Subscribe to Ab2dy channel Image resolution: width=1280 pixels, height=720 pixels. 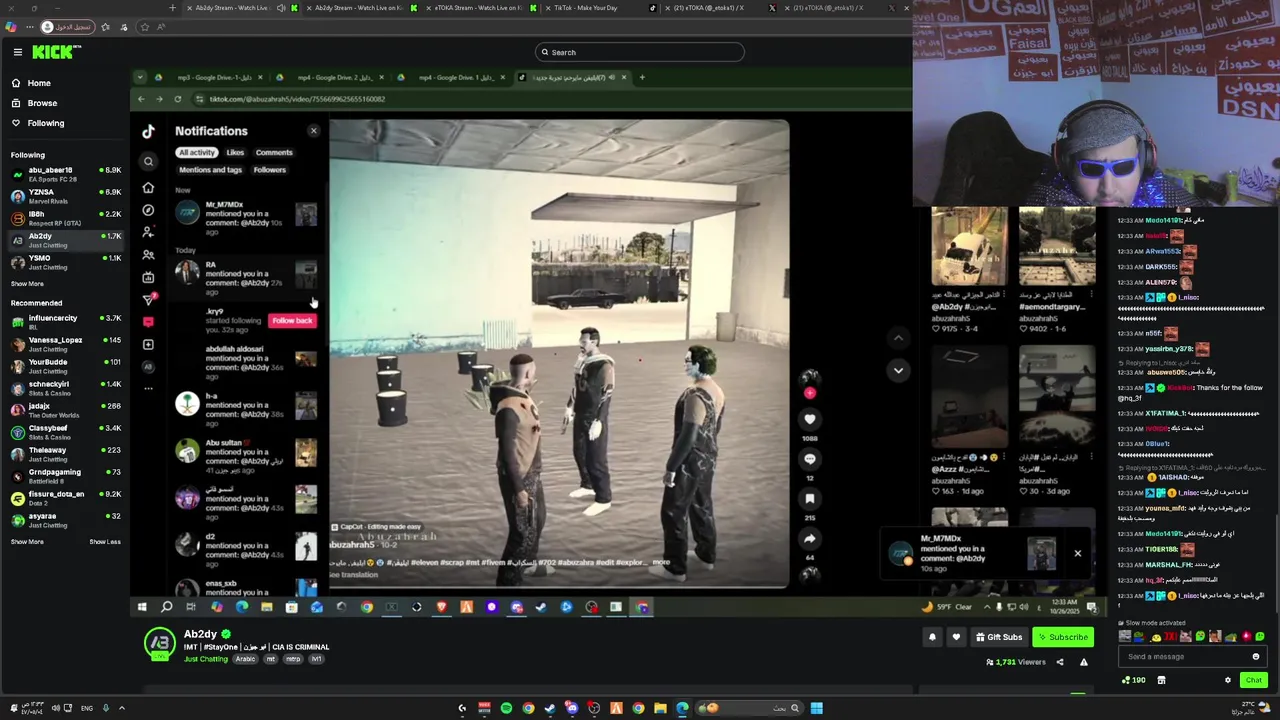[1062, 637]
